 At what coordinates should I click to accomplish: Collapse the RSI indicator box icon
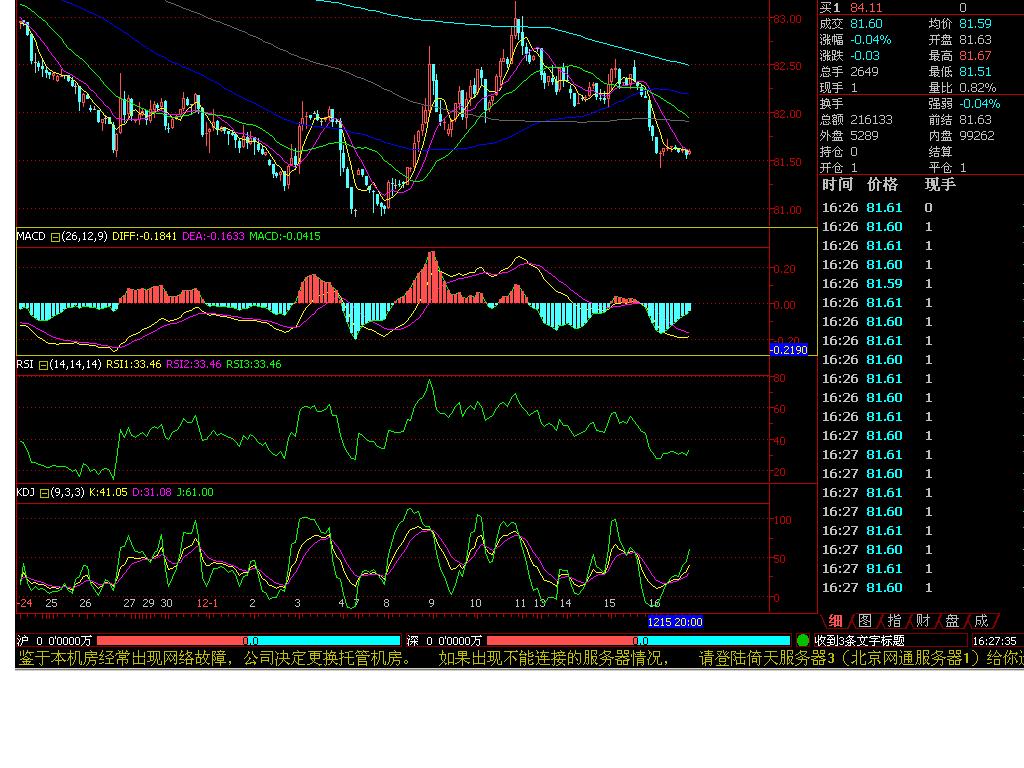pos(44,365)
